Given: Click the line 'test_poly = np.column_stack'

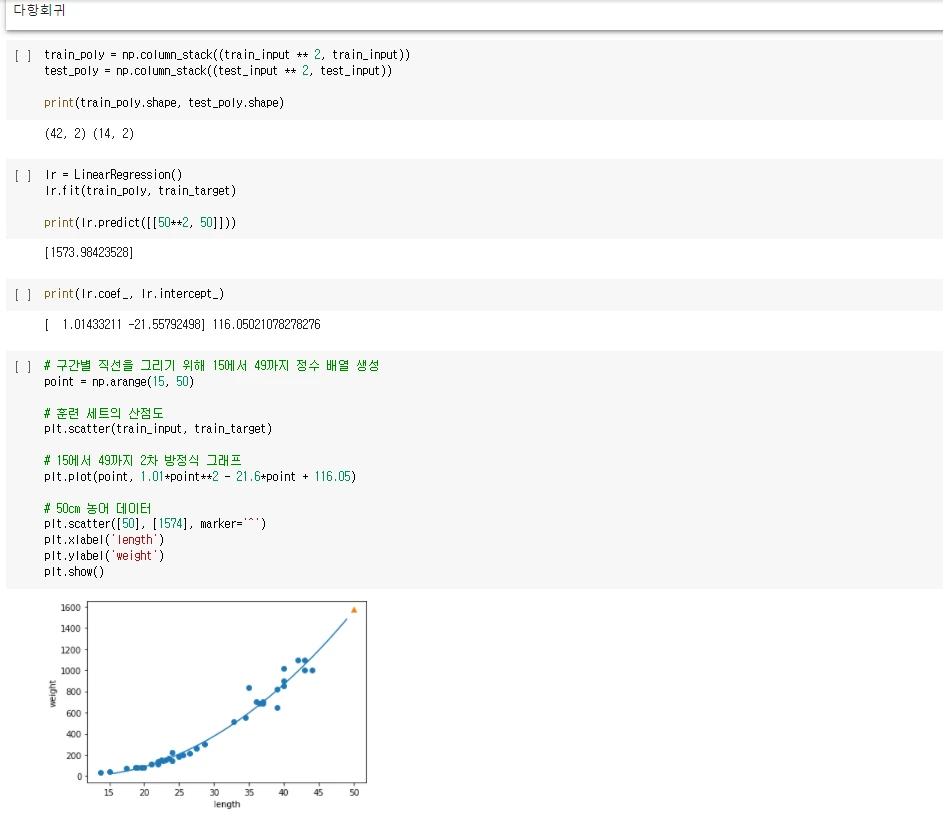Looking at the screenshot, I should 218,71.
